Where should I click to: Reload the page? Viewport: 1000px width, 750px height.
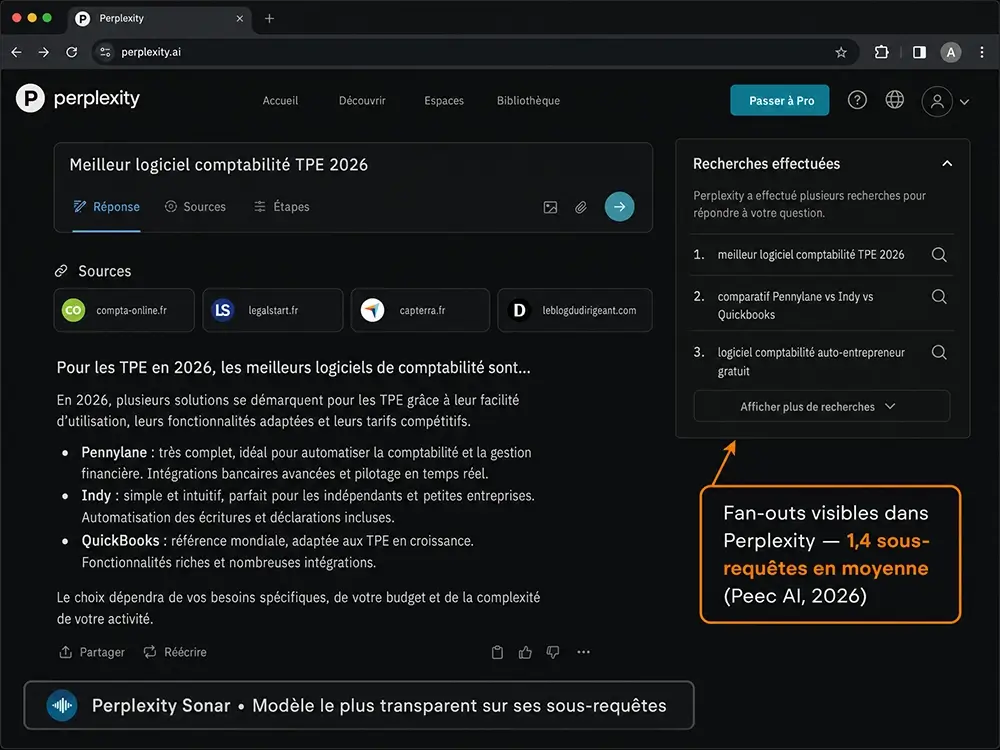pos(71,52)
